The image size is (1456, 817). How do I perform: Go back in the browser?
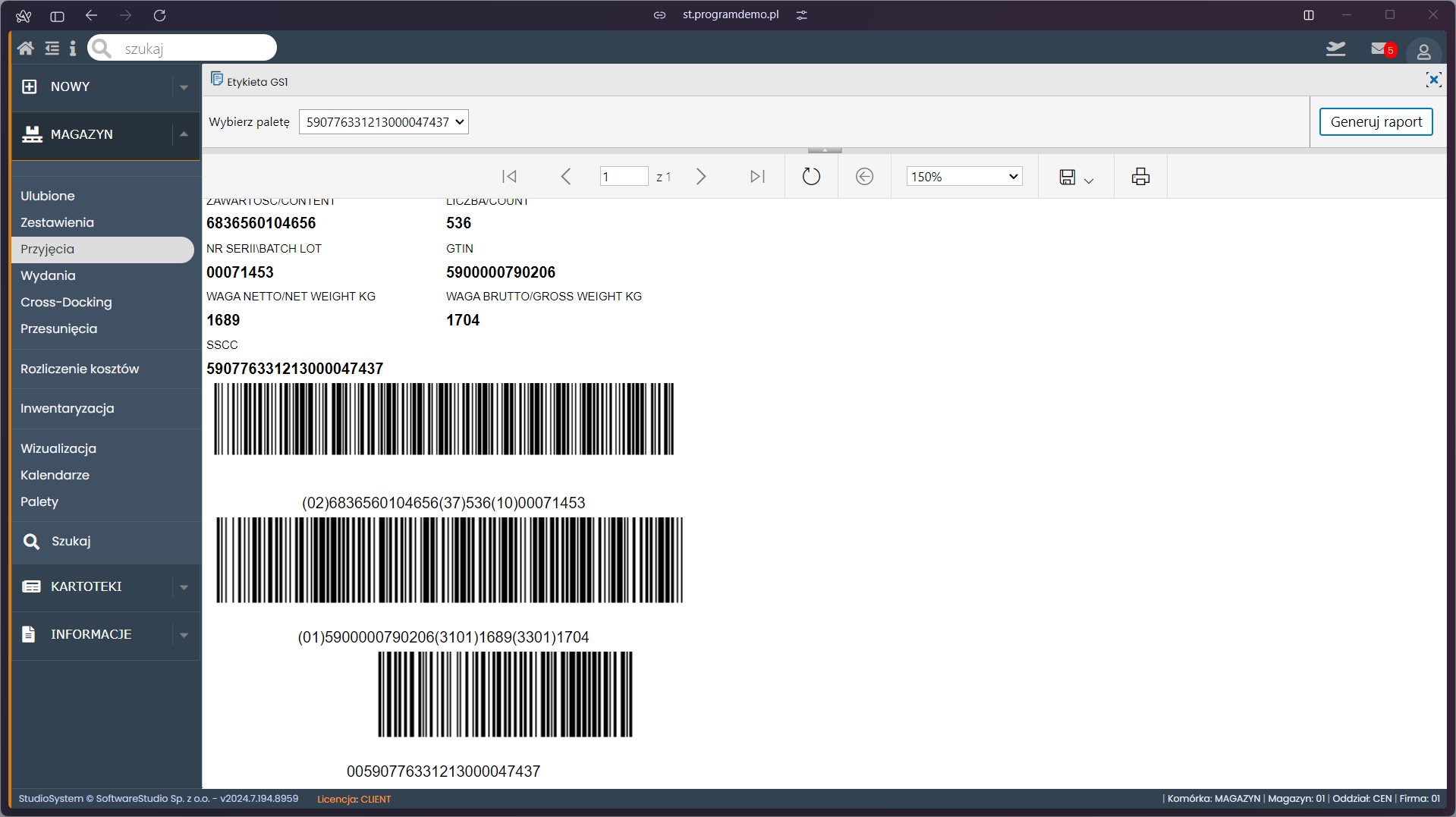(x=91, y=15)
